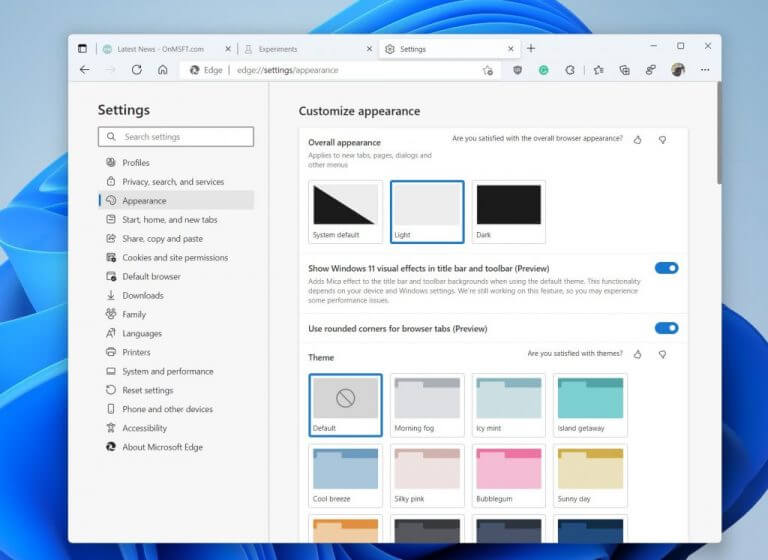
Task: Click the Search settings input field
Action: click(176, 137)
